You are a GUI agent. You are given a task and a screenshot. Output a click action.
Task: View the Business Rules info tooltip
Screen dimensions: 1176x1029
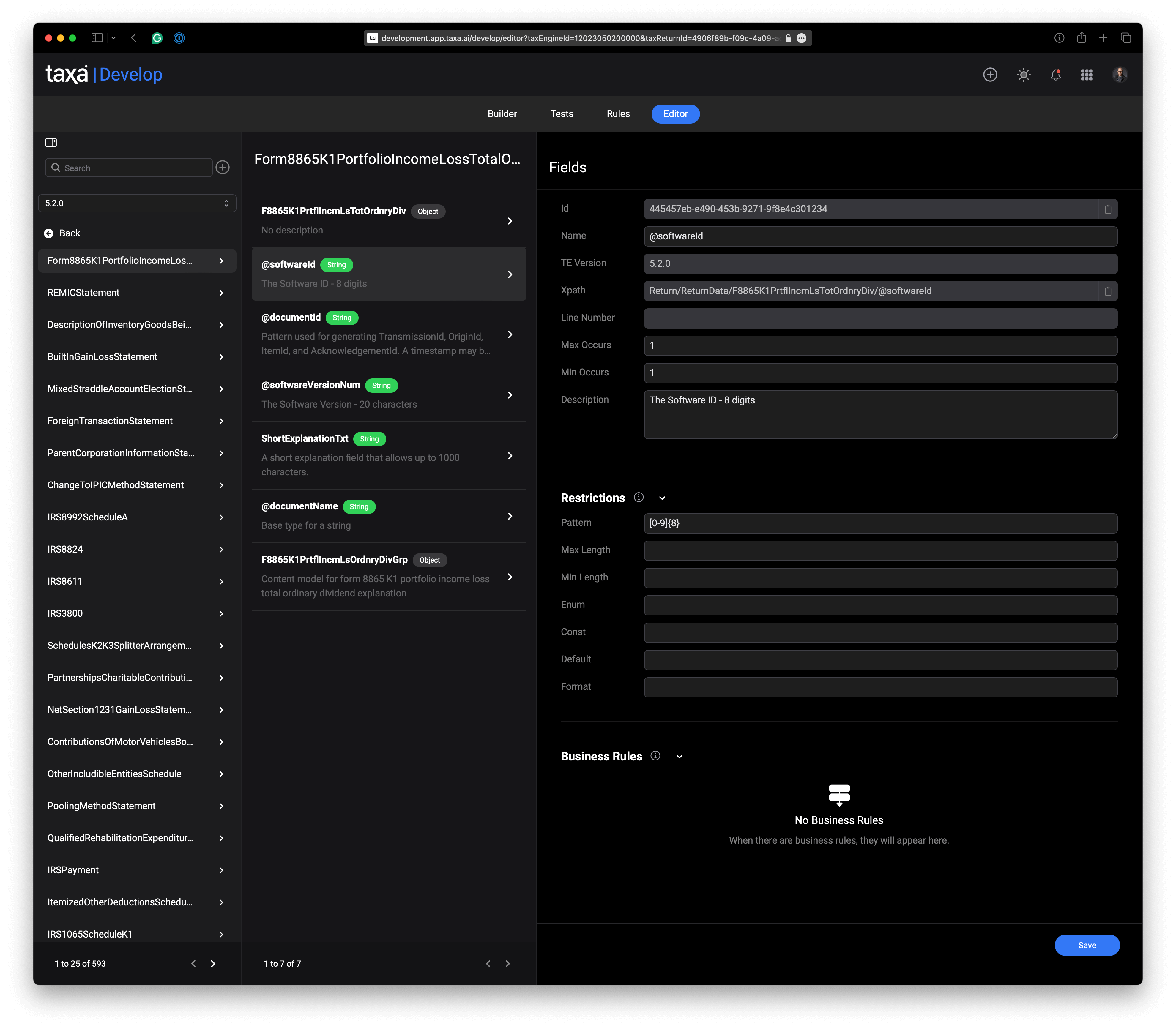(655, 756)
